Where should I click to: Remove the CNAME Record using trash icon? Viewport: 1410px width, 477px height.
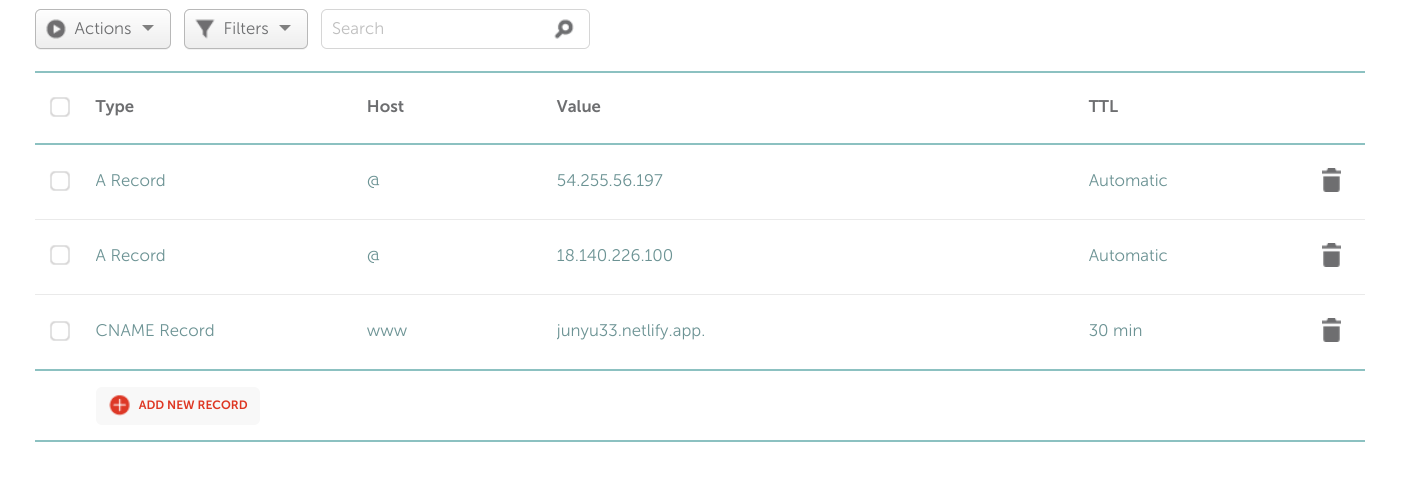click(x=1331, y=331)
